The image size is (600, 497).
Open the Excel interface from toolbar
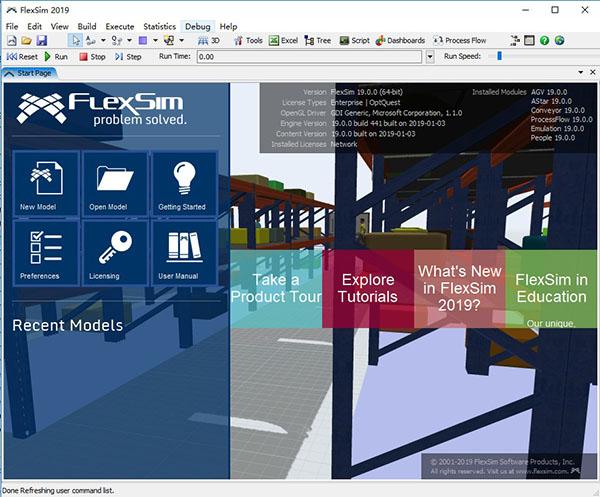coord(283,41)
